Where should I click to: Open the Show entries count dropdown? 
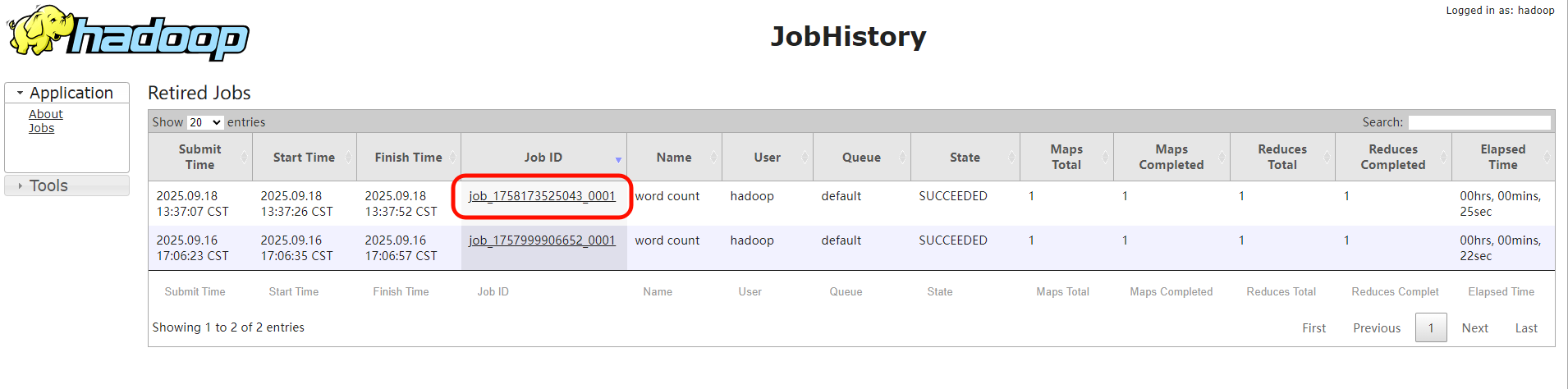[x=205, y=122]
